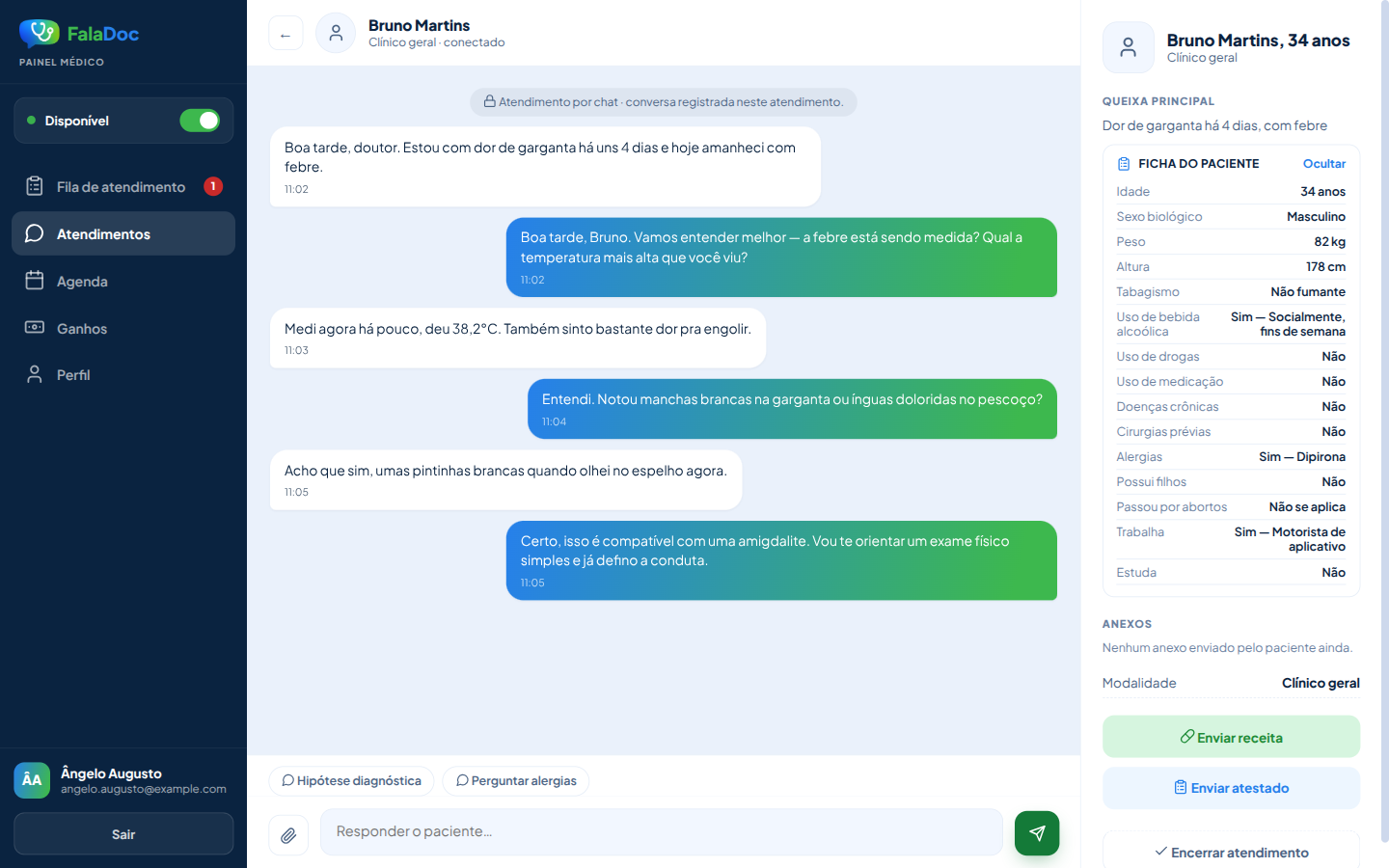Click Enviar receita button
Viewport: 1389px width, 868px height.
click(1231, 738)
